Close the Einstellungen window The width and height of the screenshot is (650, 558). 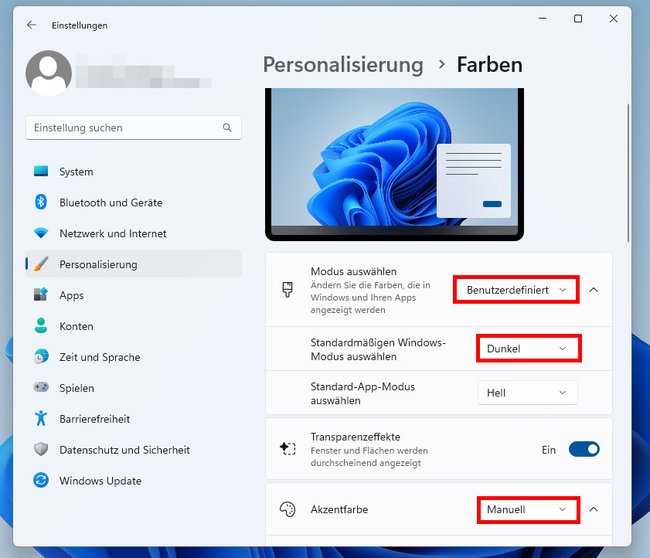pos(614,19)
